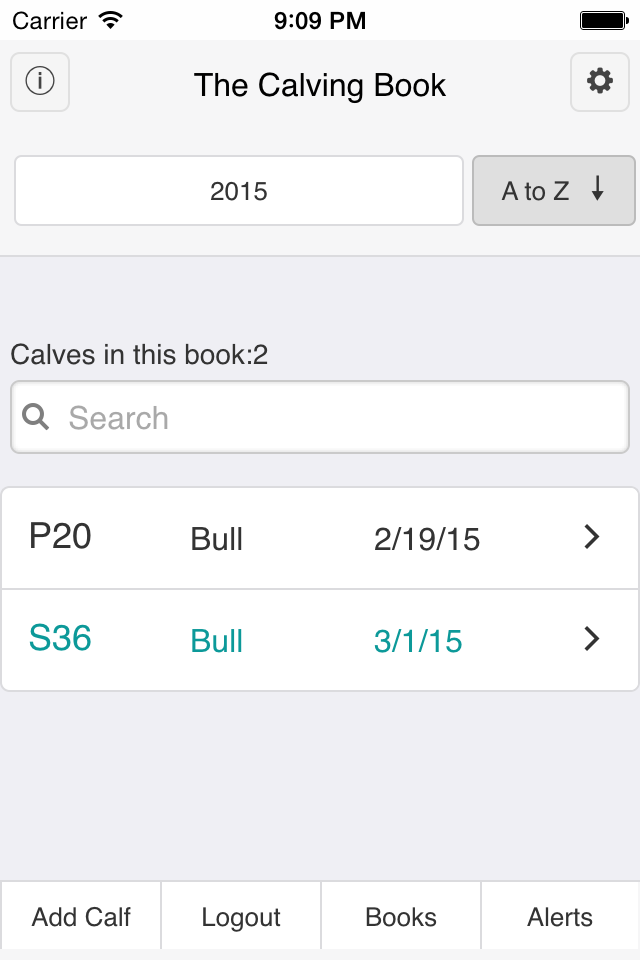Open settings via the gear icon

[x=600, y=82]
